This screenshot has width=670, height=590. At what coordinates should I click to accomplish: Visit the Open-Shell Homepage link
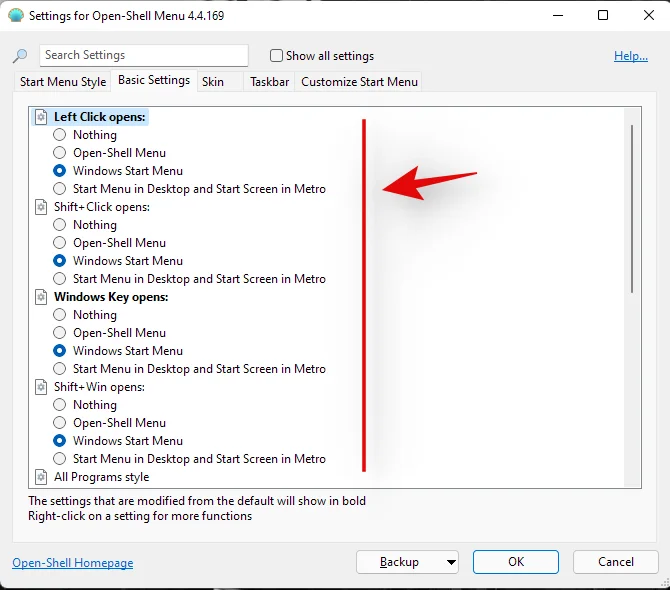pos(73,563)
